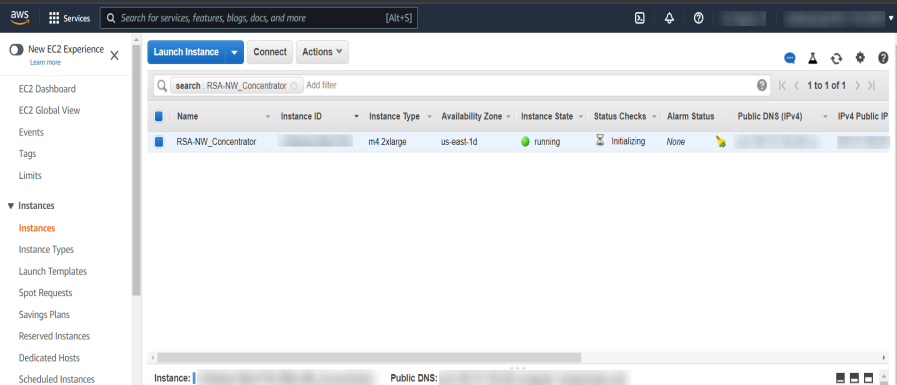The width and height of the screenshot is (897, 385).
Task: Click the m4.2xlarge instance type cell
Action: [x=387, y=141]
